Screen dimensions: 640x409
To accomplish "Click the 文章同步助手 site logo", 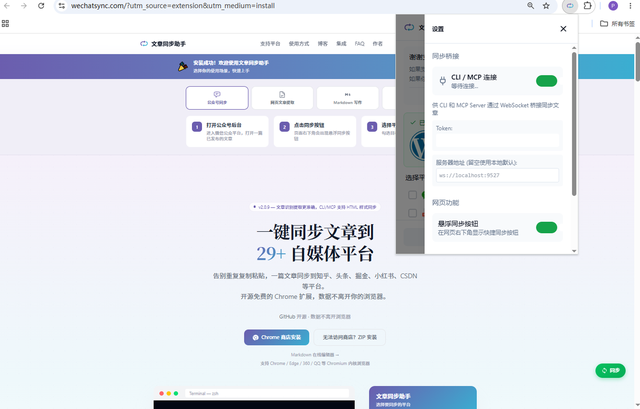I will pyautogui.click(x=162, y=44).
